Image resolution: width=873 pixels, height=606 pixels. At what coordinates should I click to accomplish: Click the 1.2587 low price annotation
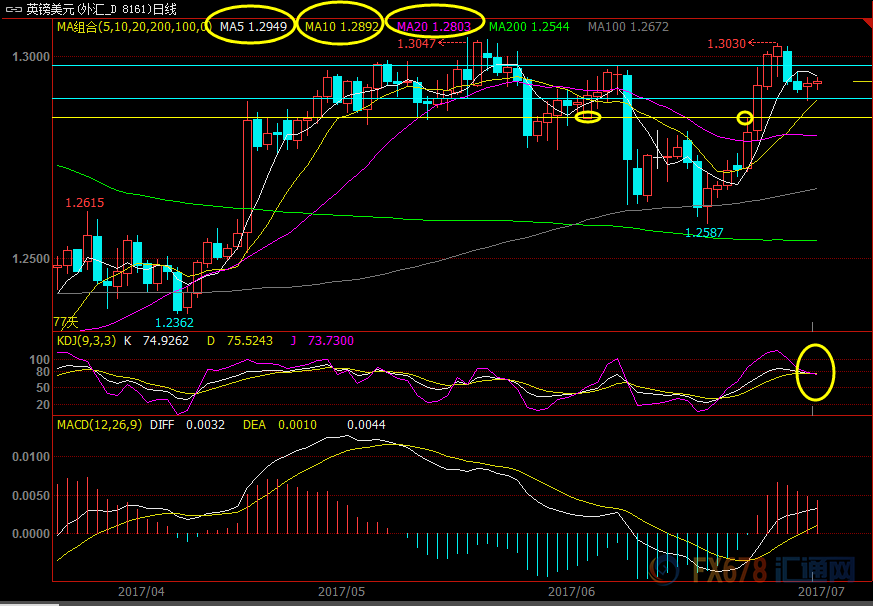[704, 232]
